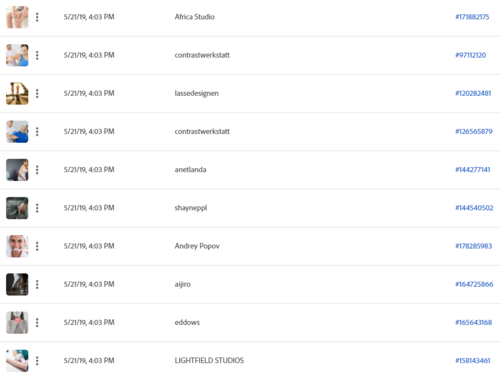Open asset link #120282481

coord(473,93)
